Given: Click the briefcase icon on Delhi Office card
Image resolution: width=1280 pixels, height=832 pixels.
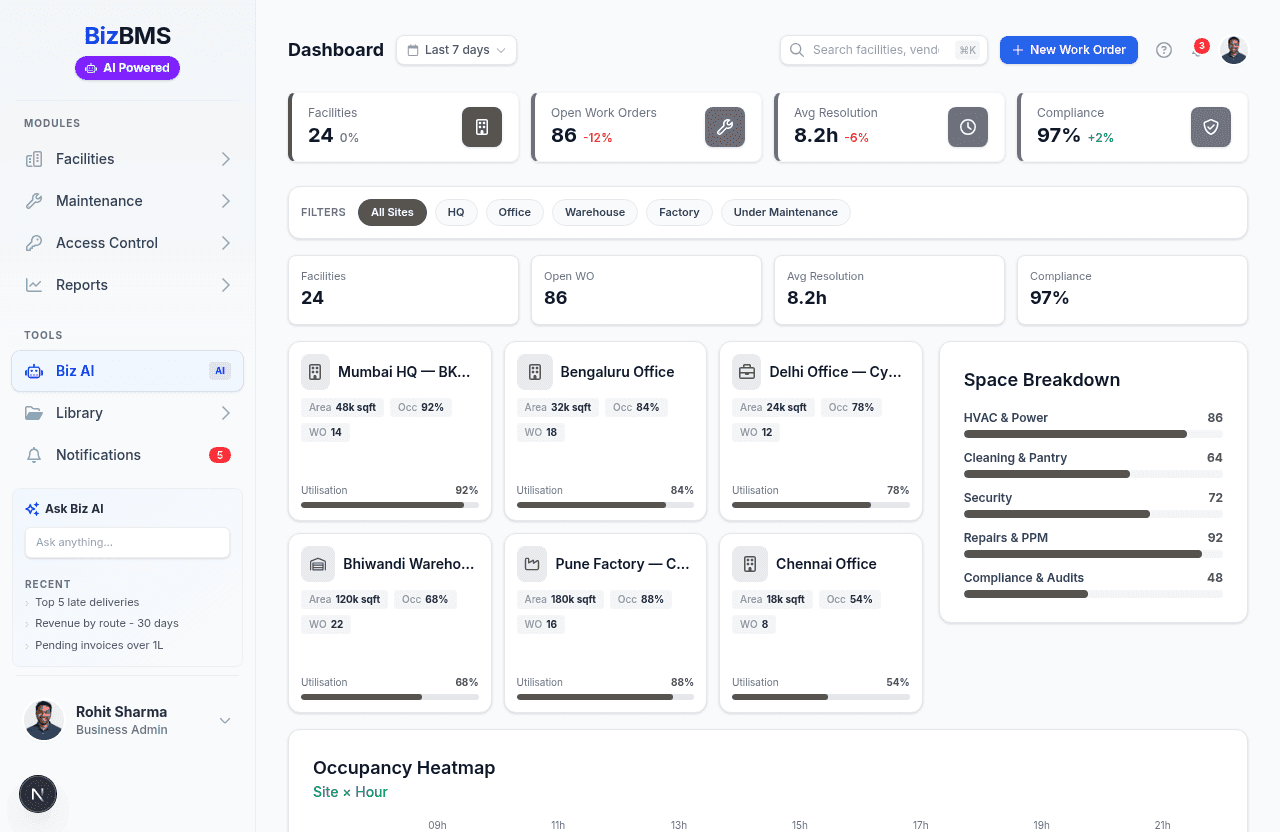Looking at the screenshot, I should [x=746, y=372].
